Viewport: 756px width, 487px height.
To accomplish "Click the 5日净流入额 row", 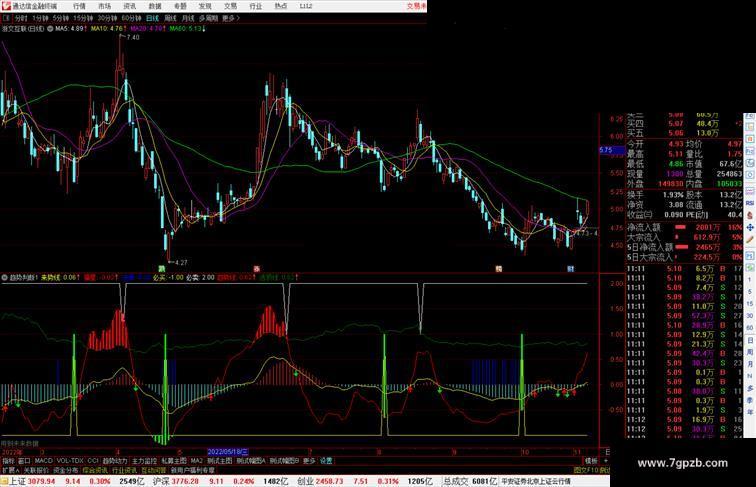I will coord(684,247).
